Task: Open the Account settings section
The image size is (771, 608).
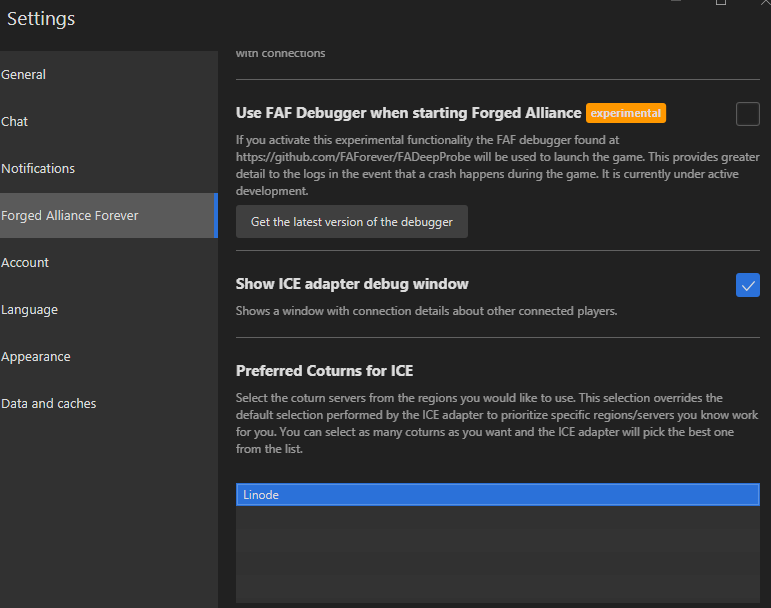Action: [x=109, y=262]
